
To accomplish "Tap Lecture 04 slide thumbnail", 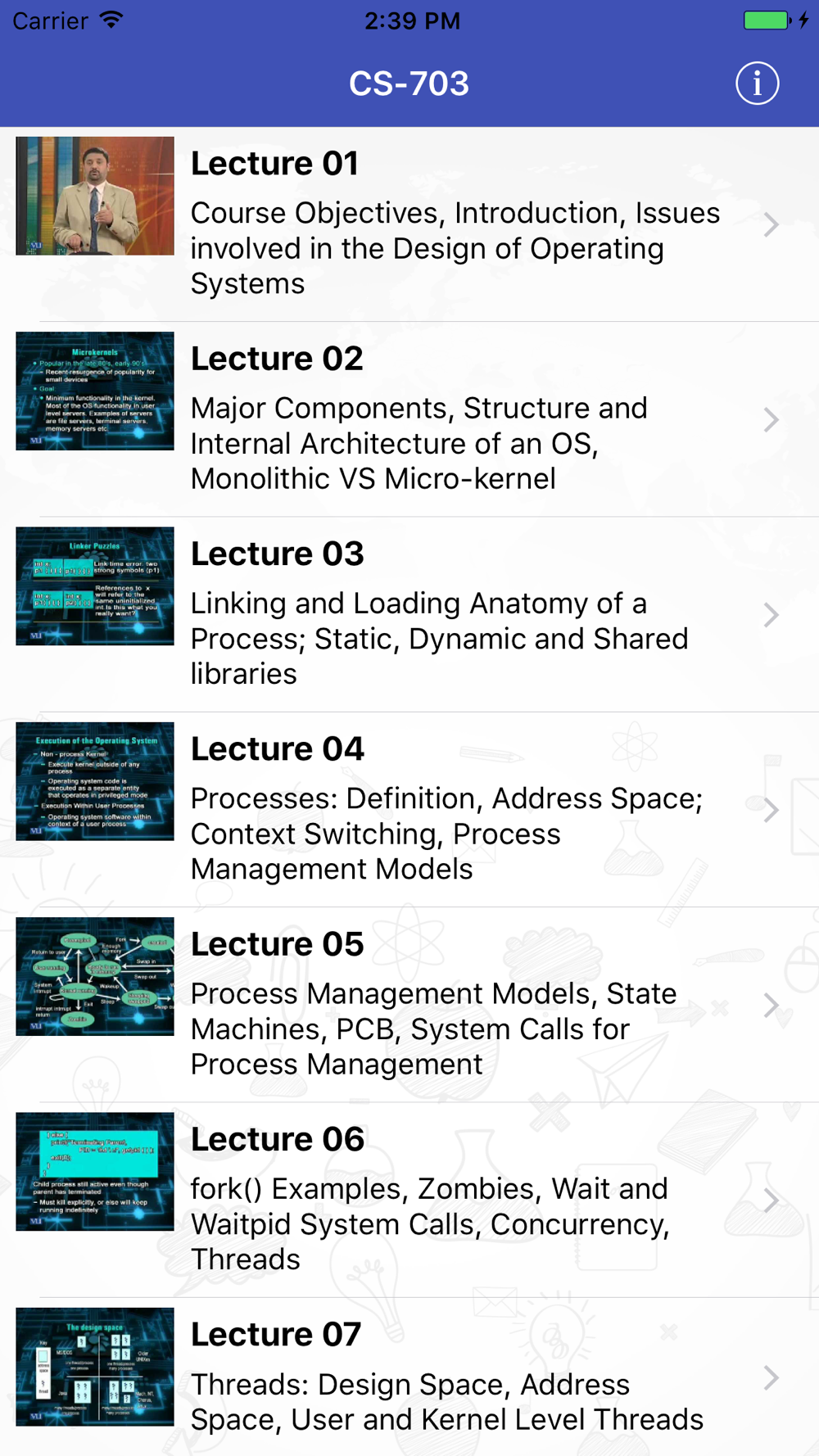I will tap(95, 781).
